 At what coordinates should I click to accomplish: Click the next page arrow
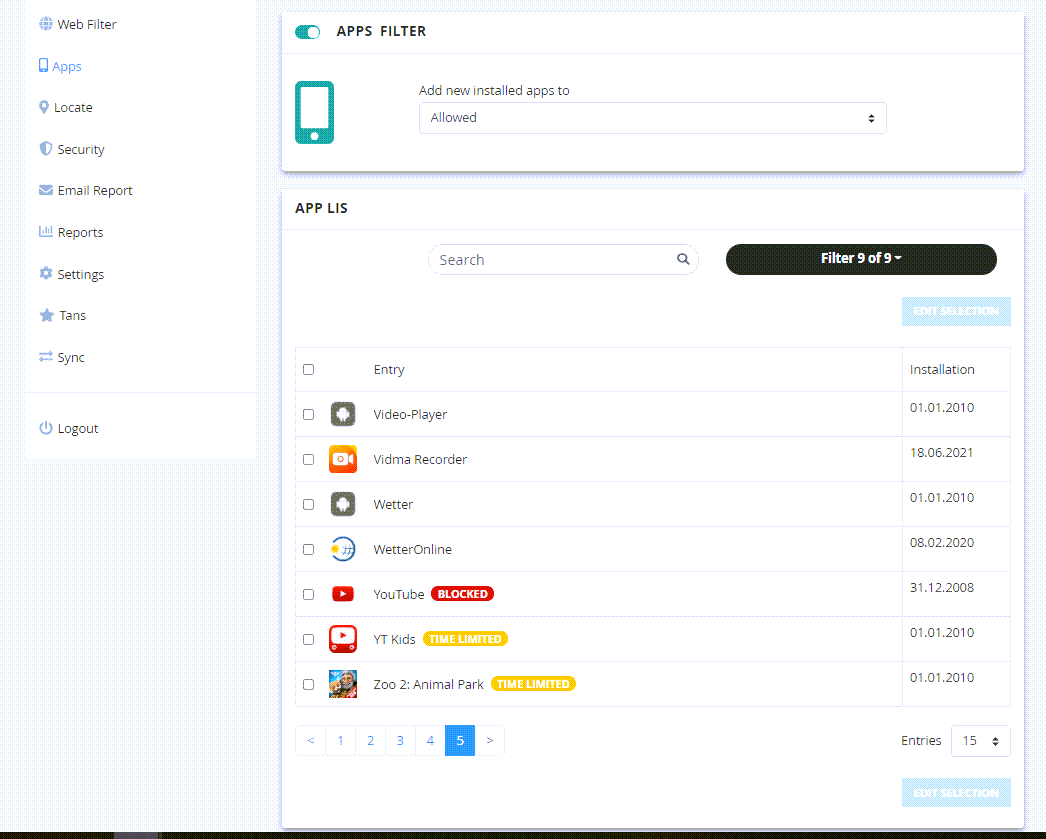pyautogui.click(x=490, y=740)
